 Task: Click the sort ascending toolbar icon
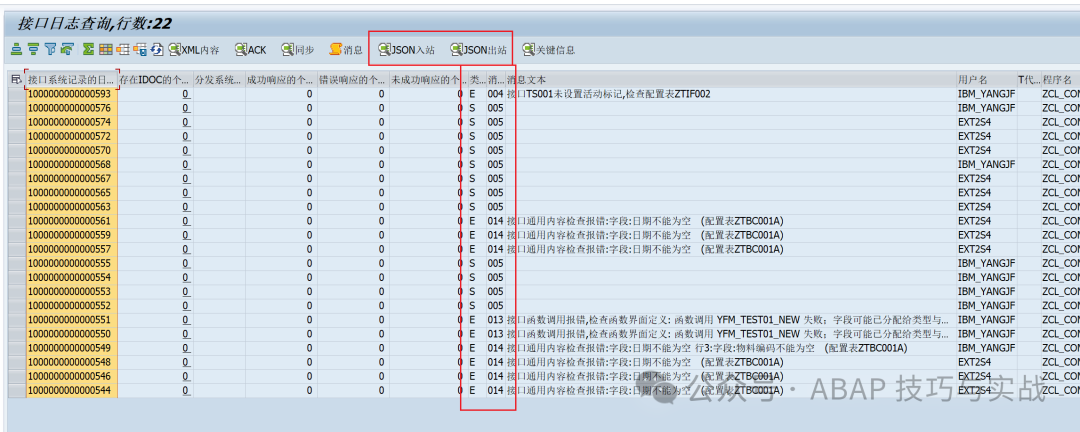click(17, 50)
